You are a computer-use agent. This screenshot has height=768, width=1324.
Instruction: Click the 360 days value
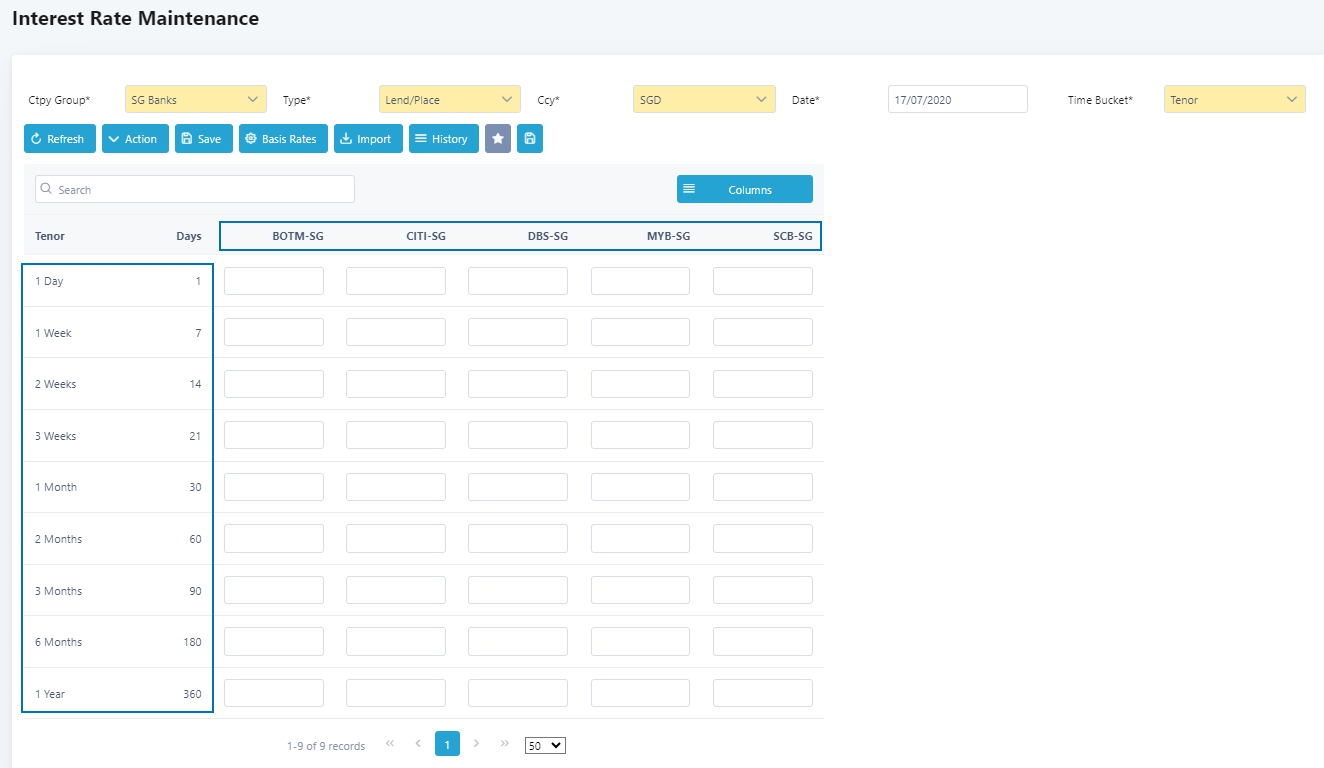[192, 694]
